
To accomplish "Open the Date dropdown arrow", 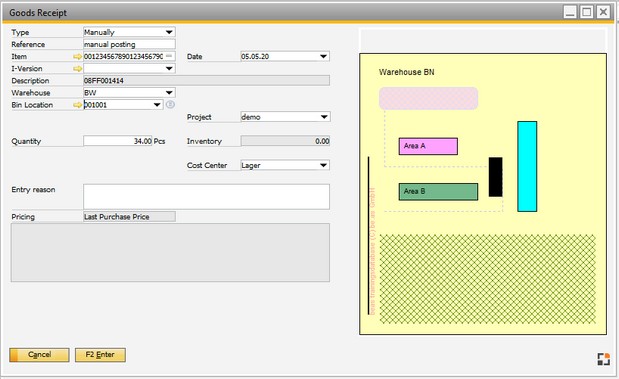I will [323, 56].
